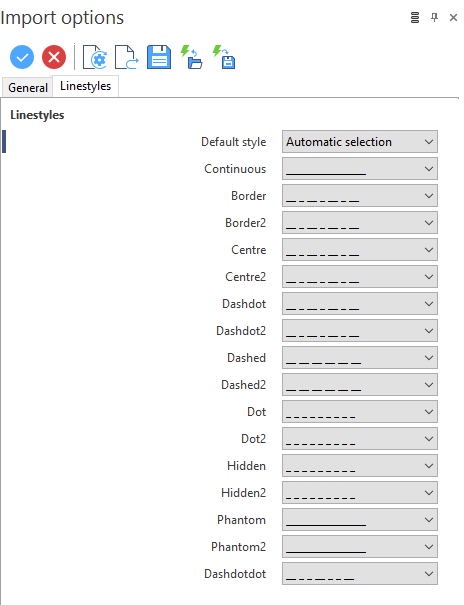
Task: Open the Dashed2 linestyle dropdown
Action: (359, 385)
